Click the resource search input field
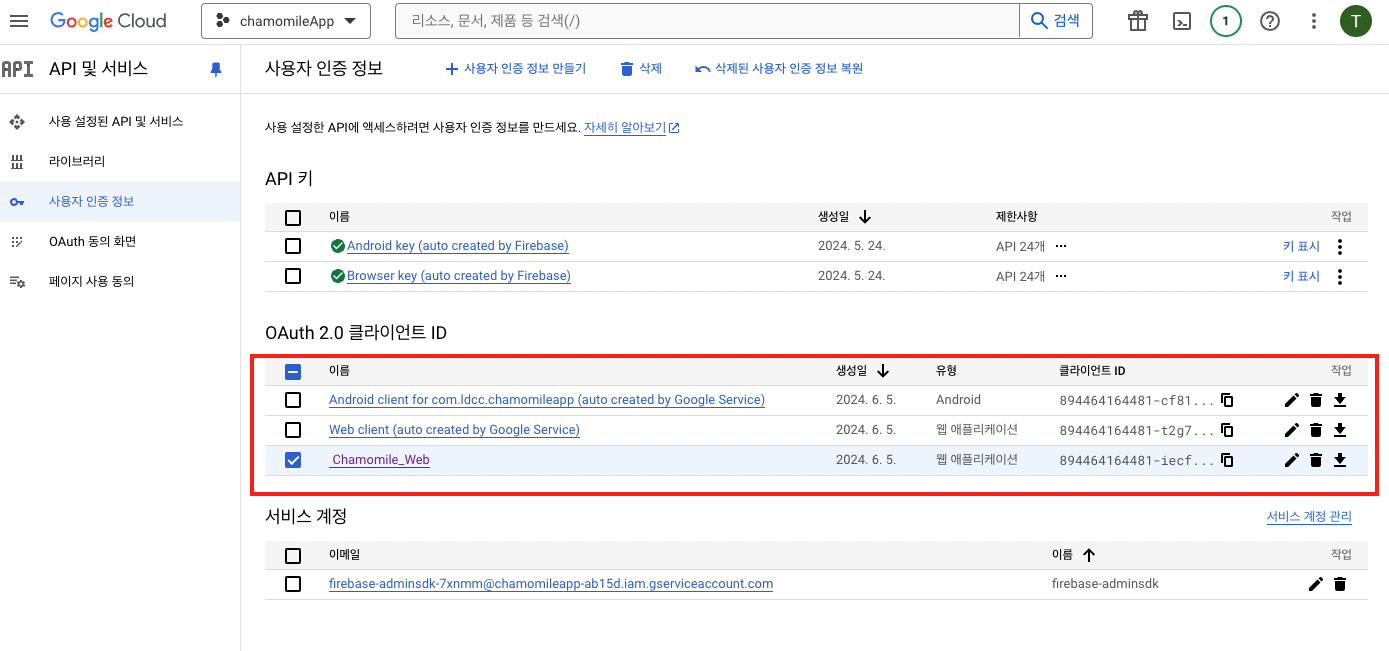This screenshot has height=651, width=1389. tap(707, 21)
